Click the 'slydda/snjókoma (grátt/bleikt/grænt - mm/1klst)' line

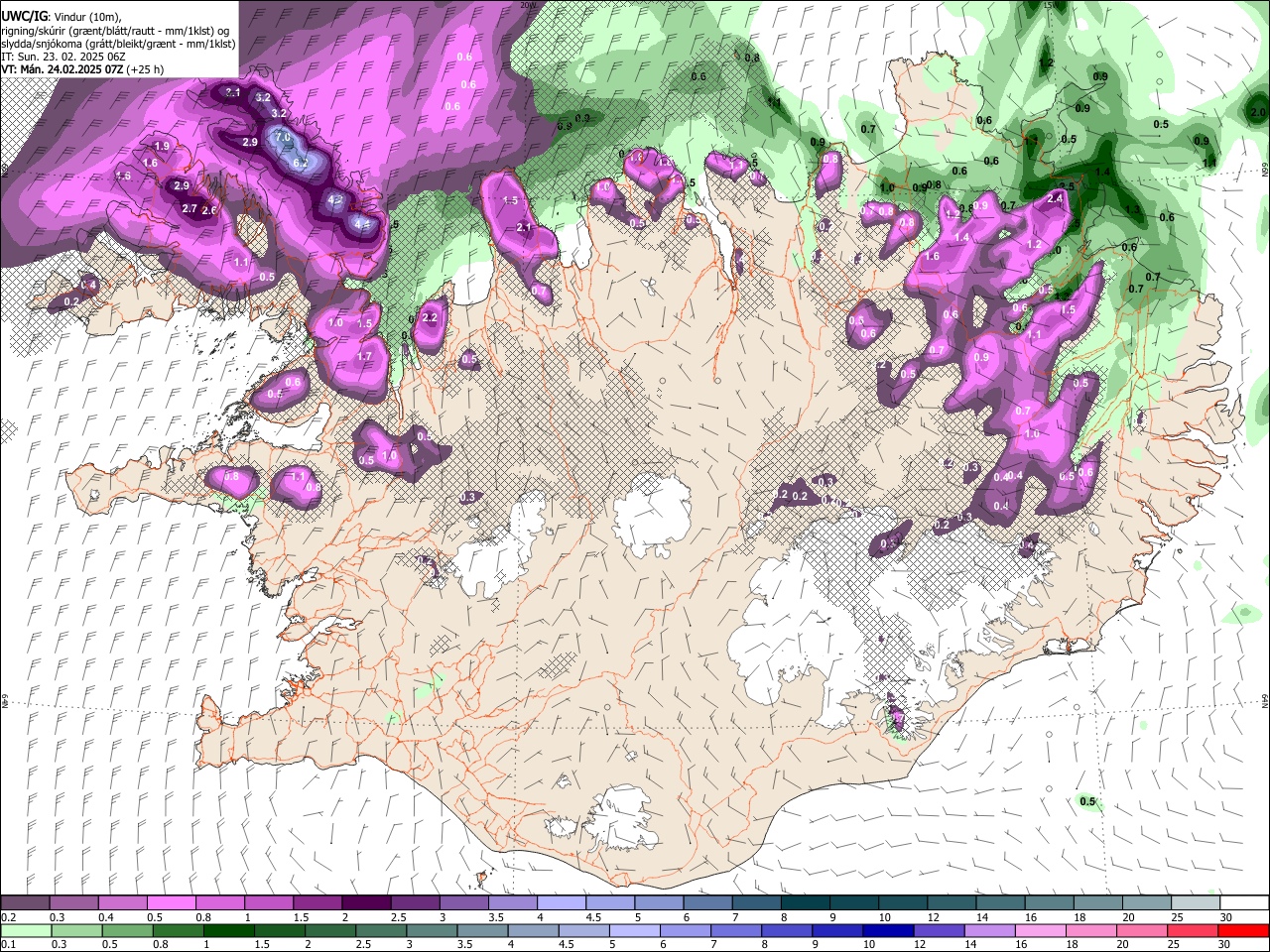[x=119, y=44]
